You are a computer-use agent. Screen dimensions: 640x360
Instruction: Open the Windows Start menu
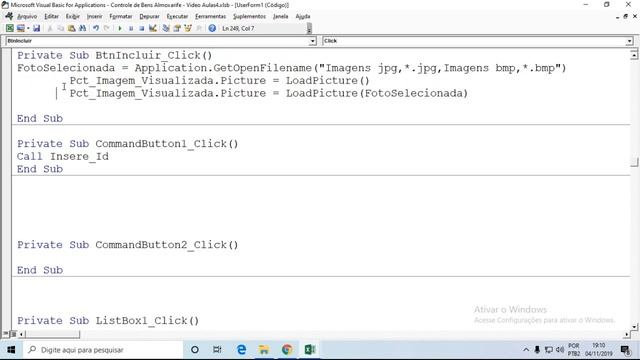tap(11, 350)
